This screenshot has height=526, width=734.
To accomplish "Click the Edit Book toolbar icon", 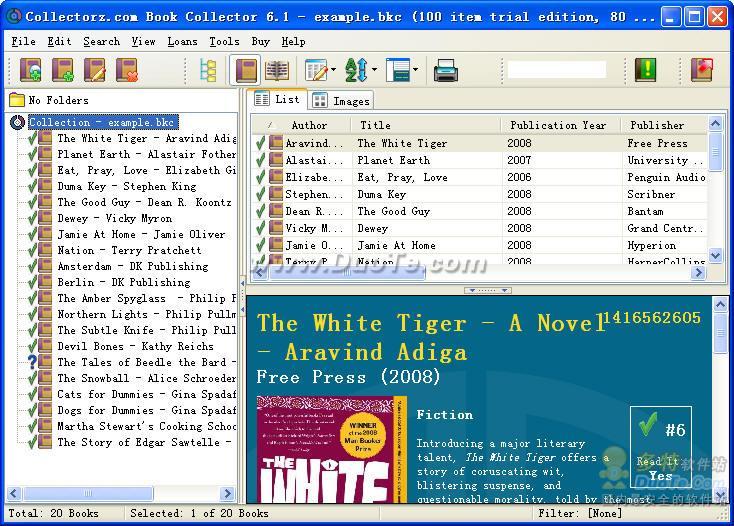I will [x=95, y=70].
